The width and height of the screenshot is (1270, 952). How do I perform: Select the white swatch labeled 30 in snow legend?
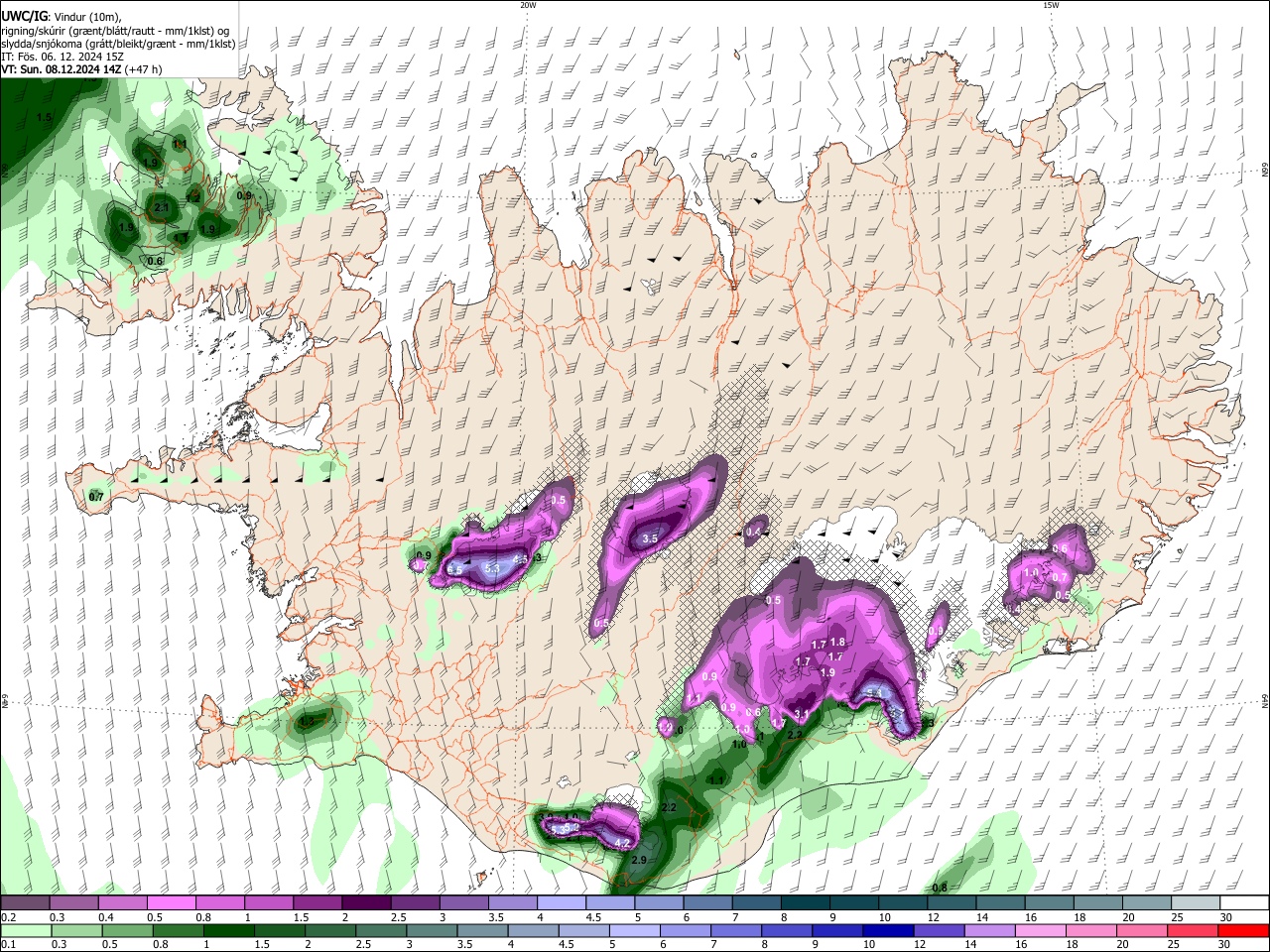1243,902
